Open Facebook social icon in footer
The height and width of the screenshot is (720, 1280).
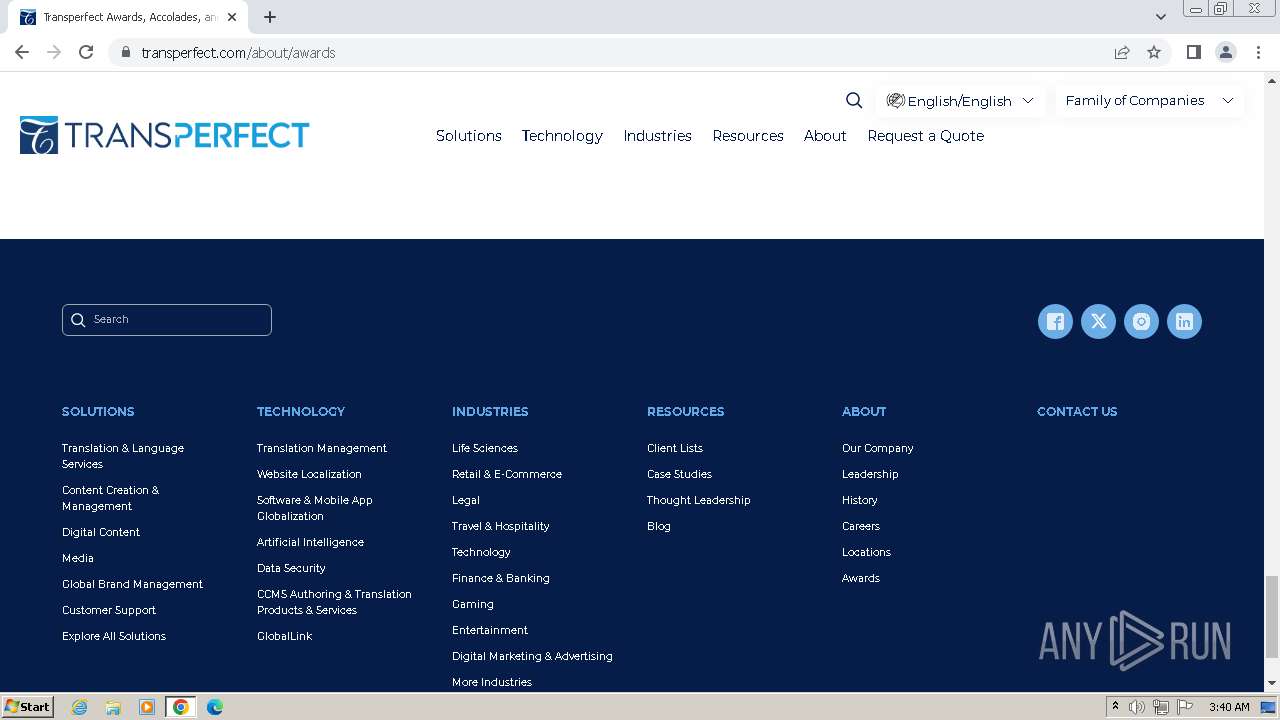click(1055, 321)
